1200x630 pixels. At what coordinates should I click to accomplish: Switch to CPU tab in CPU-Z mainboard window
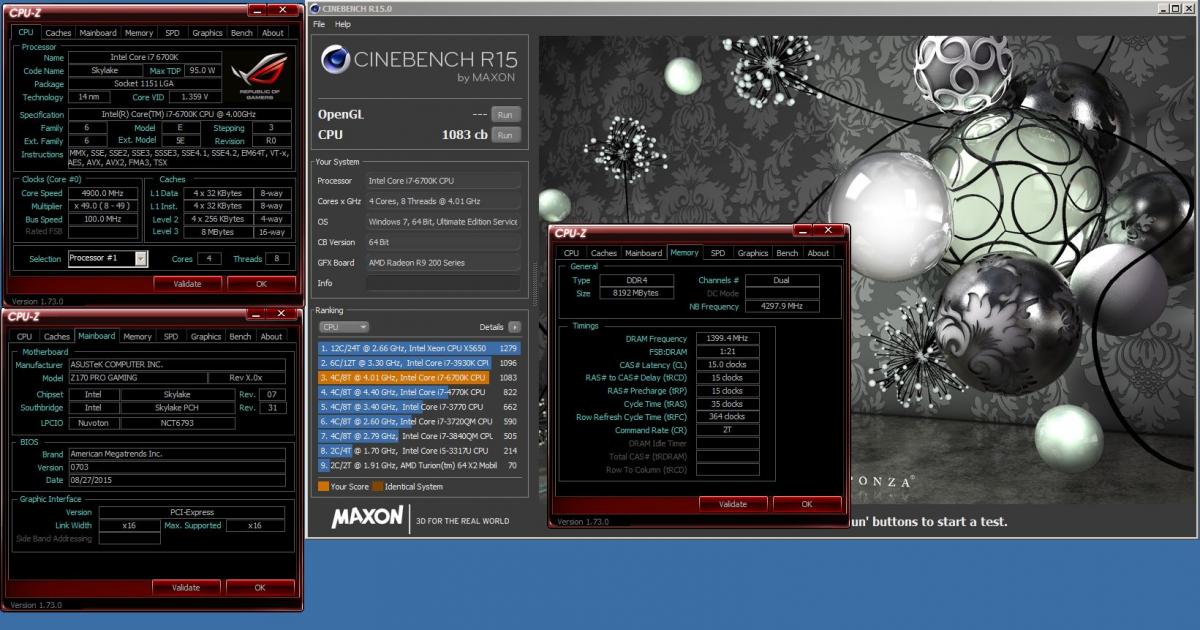(24, 337)
